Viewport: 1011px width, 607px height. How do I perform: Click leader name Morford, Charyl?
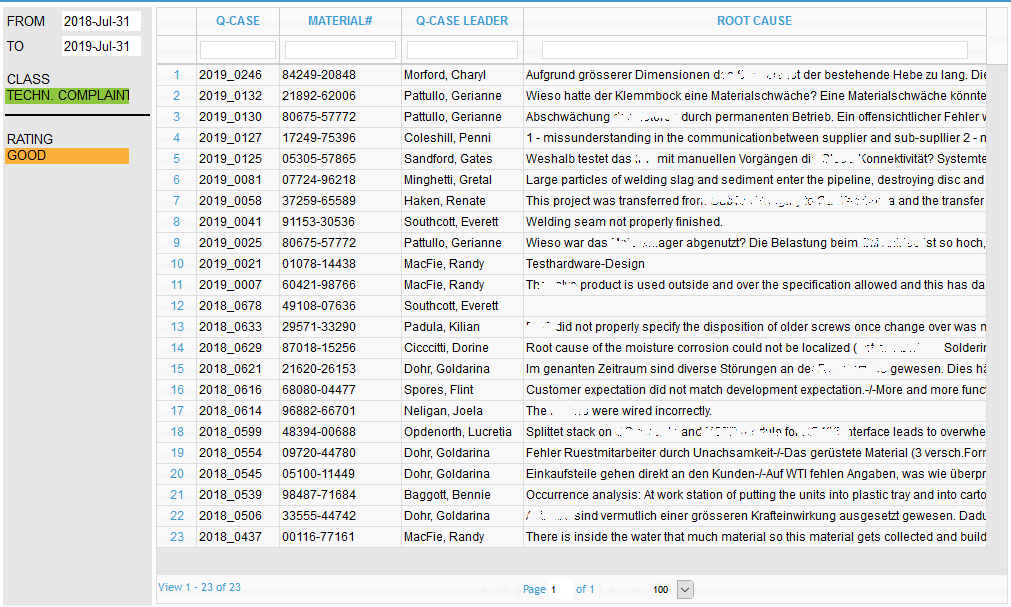[445, 75]
